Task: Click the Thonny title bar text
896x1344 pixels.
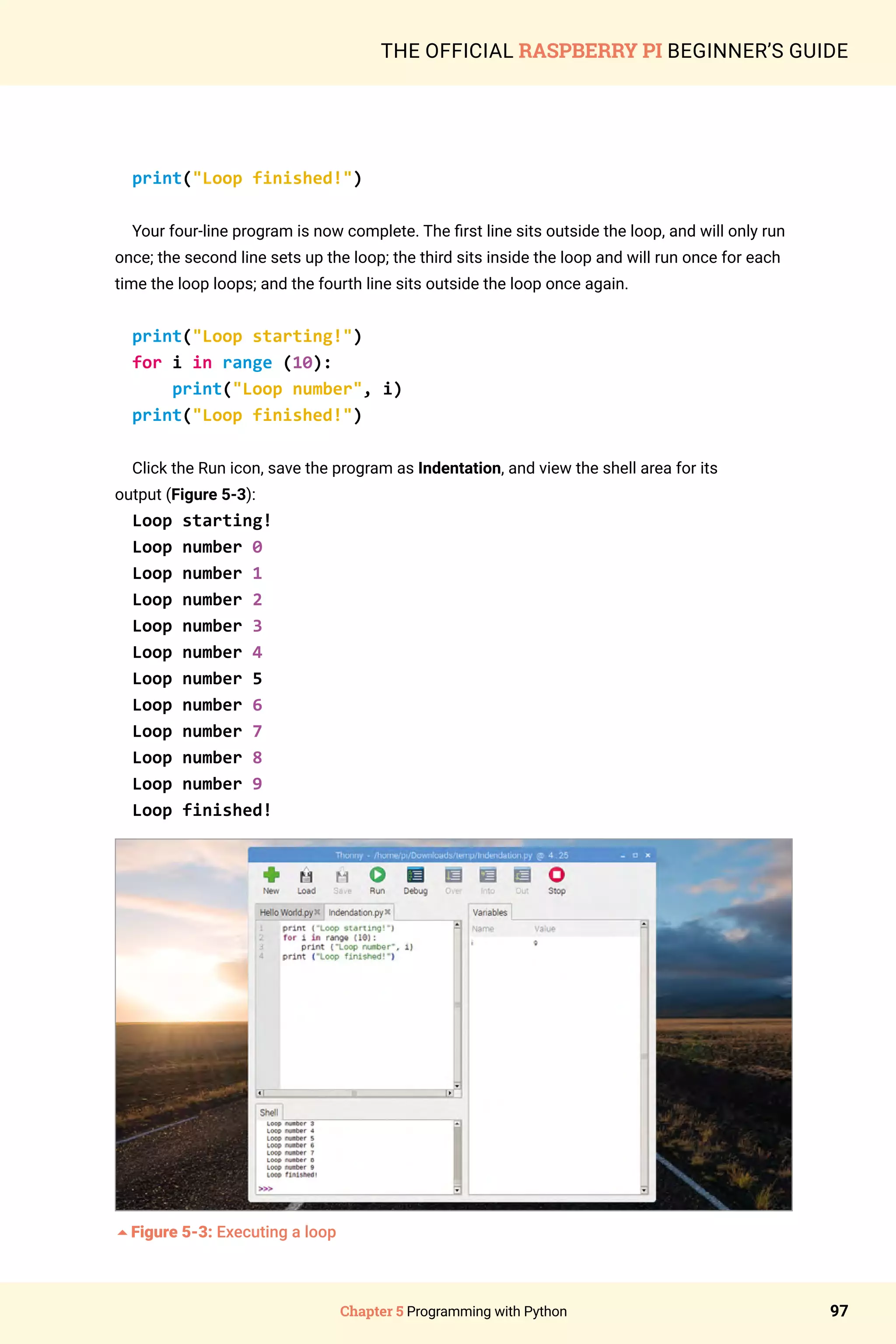Action: (451, 855)
